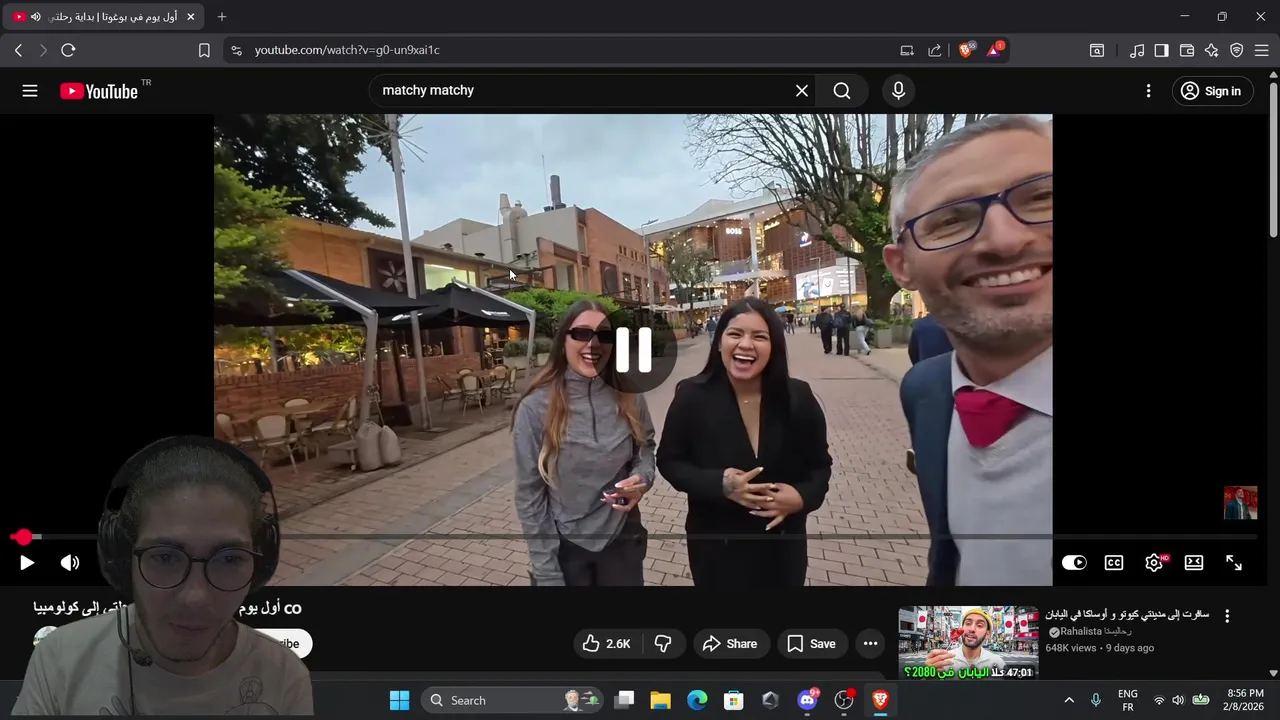Click the URL youtube.com/watch address

(347, 50)
